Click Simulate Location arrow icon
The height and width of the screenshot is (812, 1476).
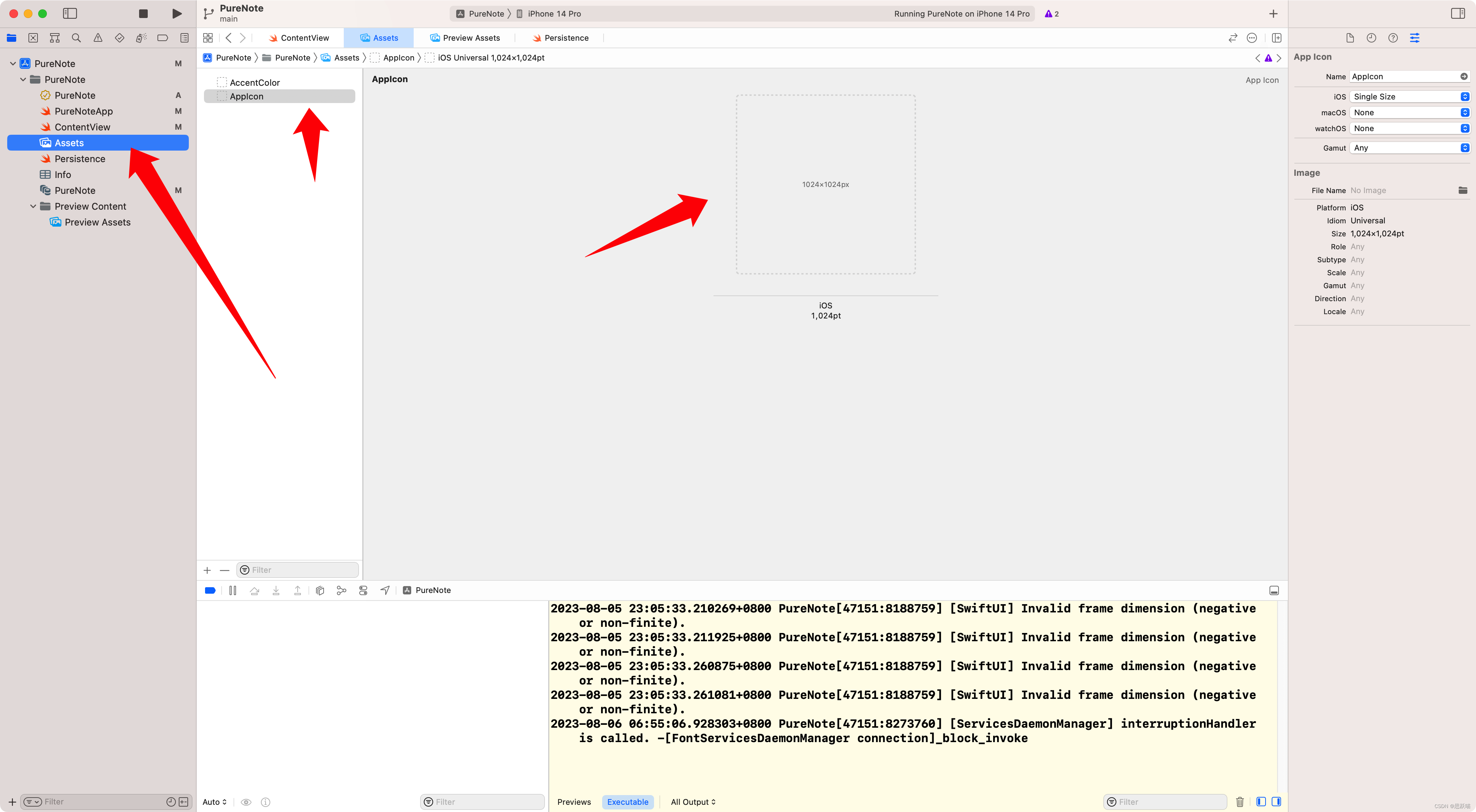tap(385, 590)
